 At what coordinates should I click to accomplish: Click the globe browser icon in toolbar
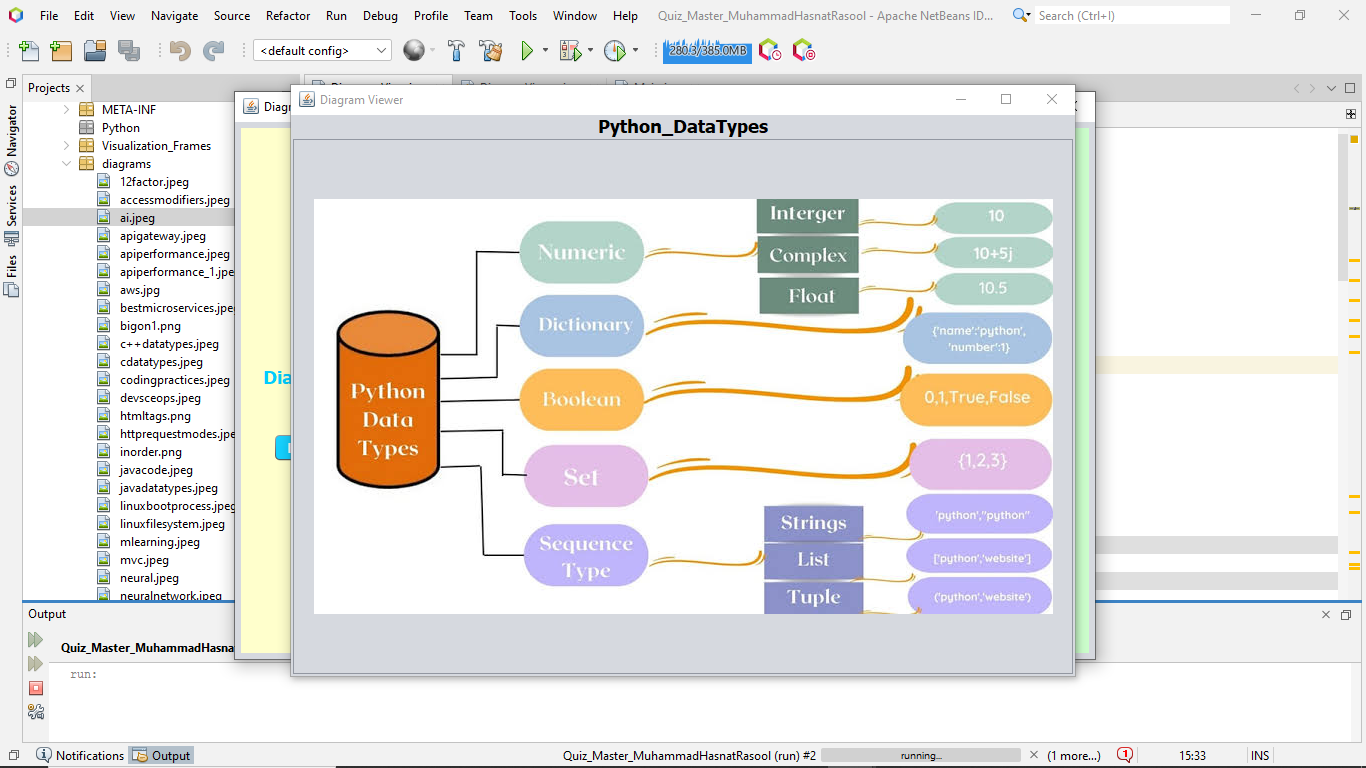(x=414, y=50)
